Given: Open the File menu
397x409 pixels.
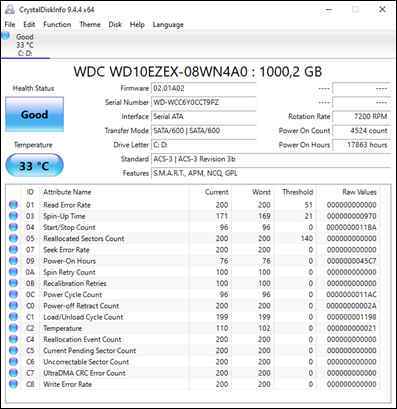Looking at the screenshot, I should coord(10,24).
